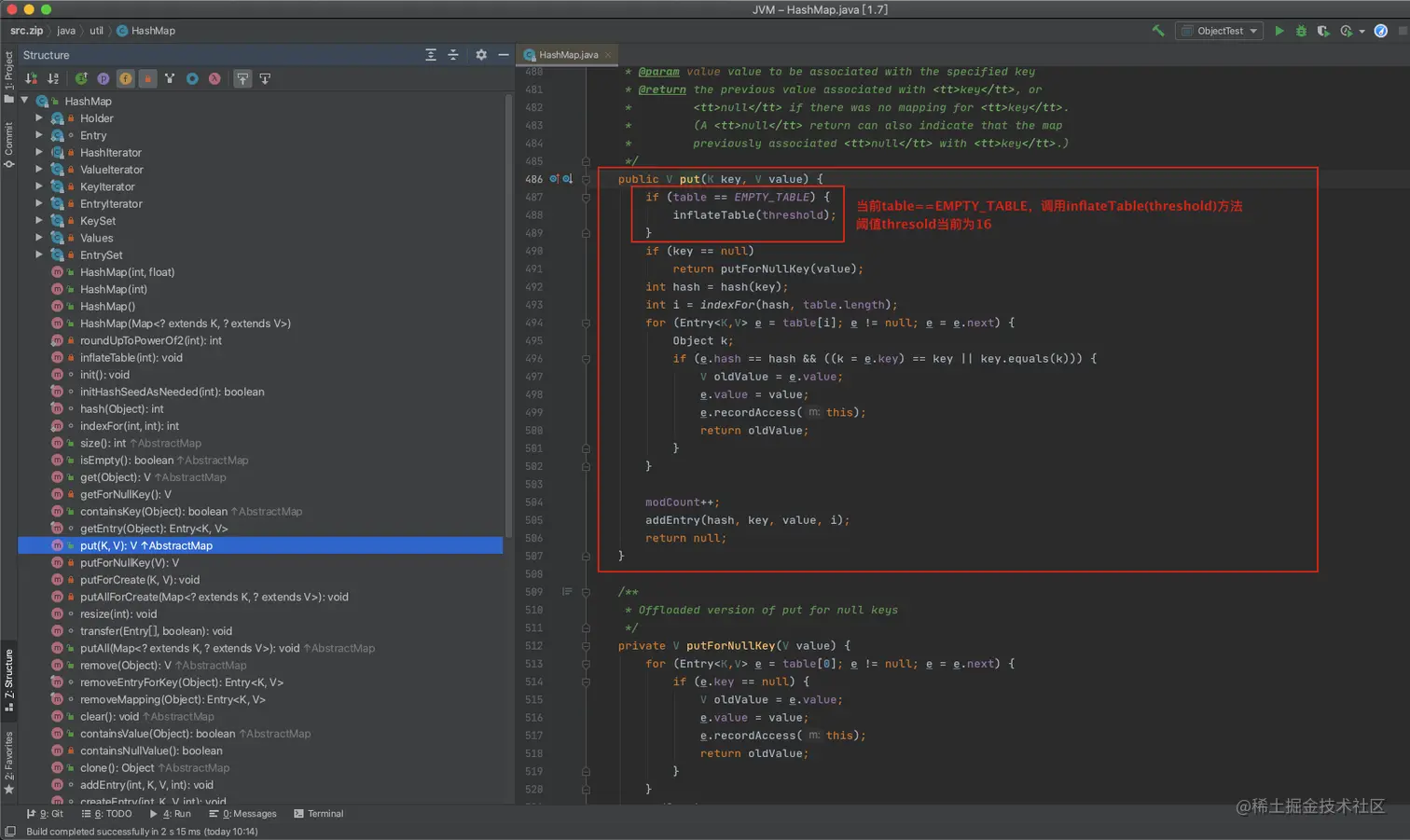
Task: Close the HashMap.java tab
Action: click(608, 55)
